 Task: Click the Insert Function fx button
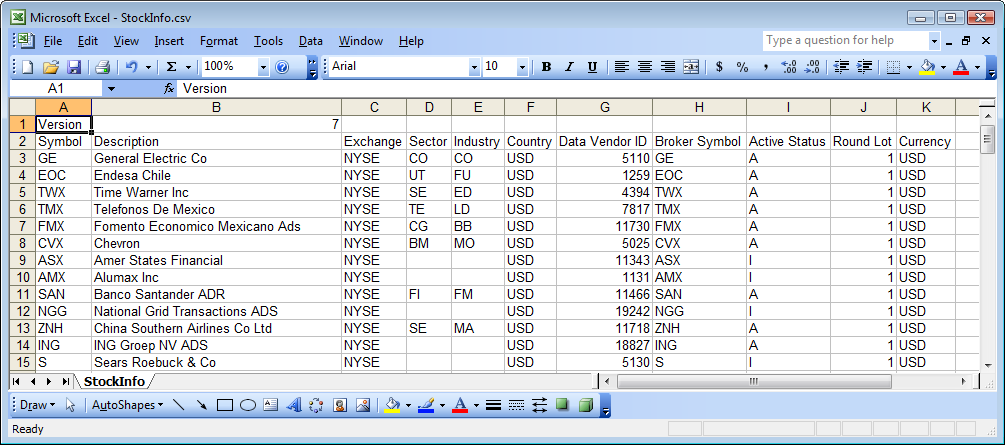coord(169,88)
